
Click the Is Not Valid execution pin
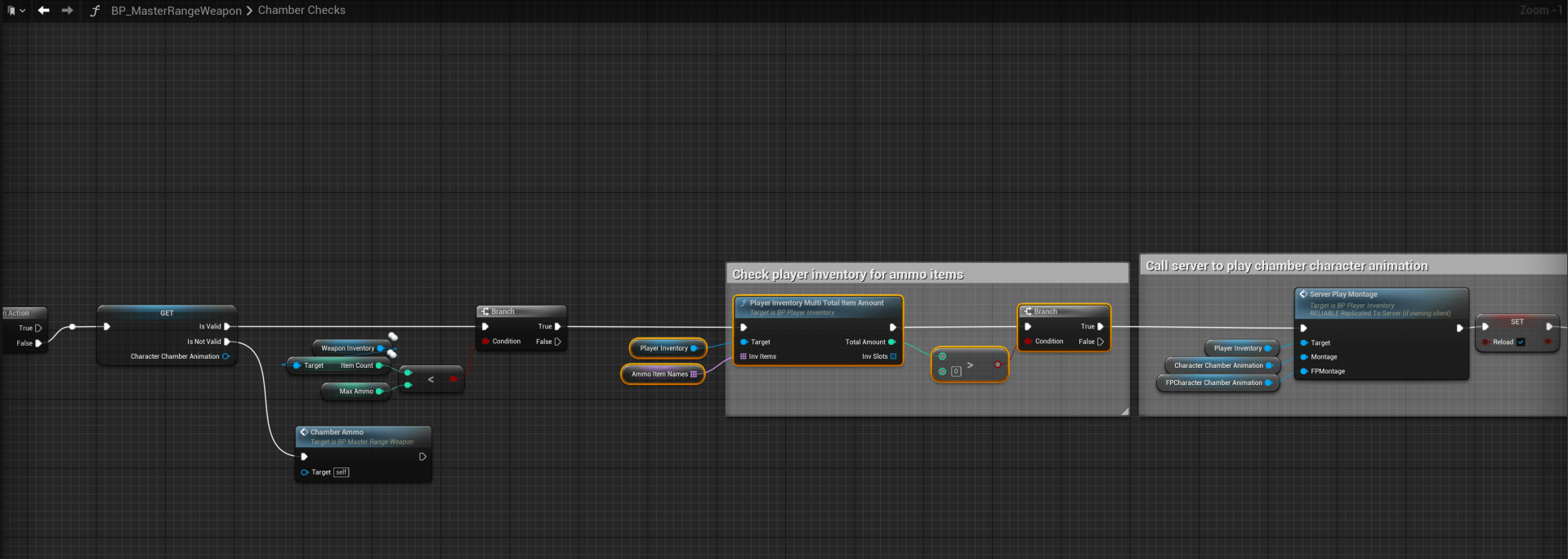[227, 342]
